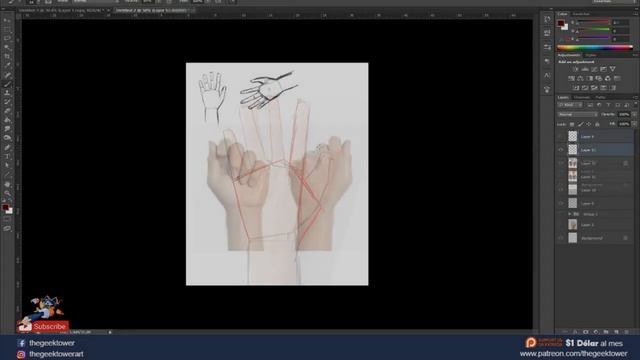Select the Eyedropper tool
Screen dimensions: 640x360
coord(7,65)
